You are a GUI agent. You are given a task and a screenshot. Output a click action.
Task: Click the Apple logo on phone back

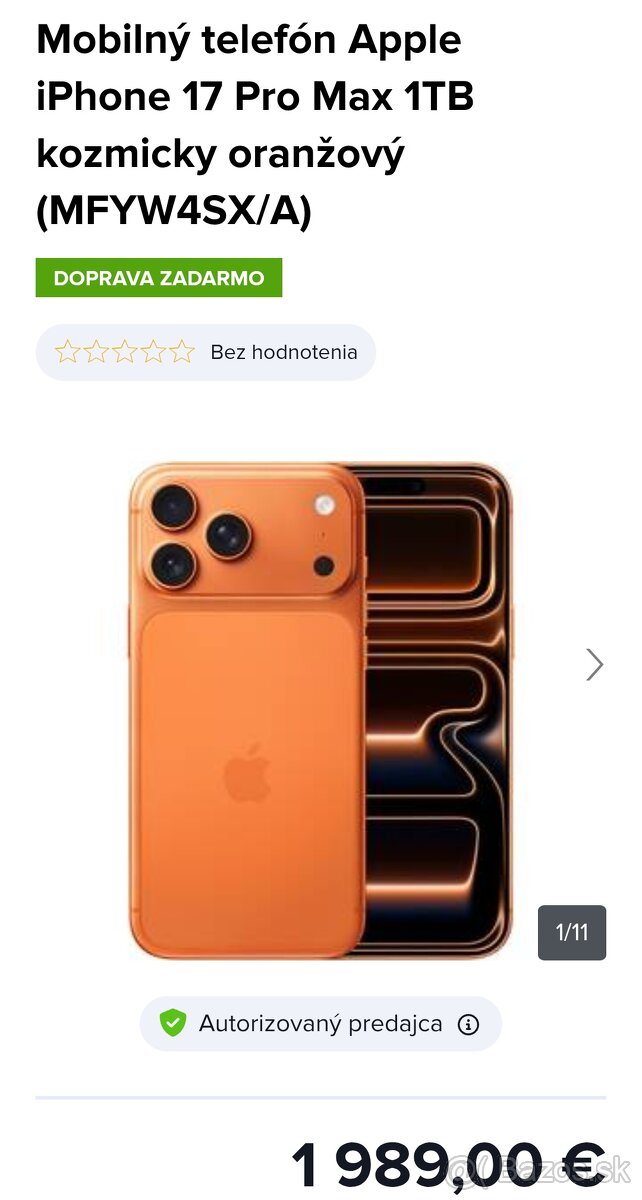247,774
